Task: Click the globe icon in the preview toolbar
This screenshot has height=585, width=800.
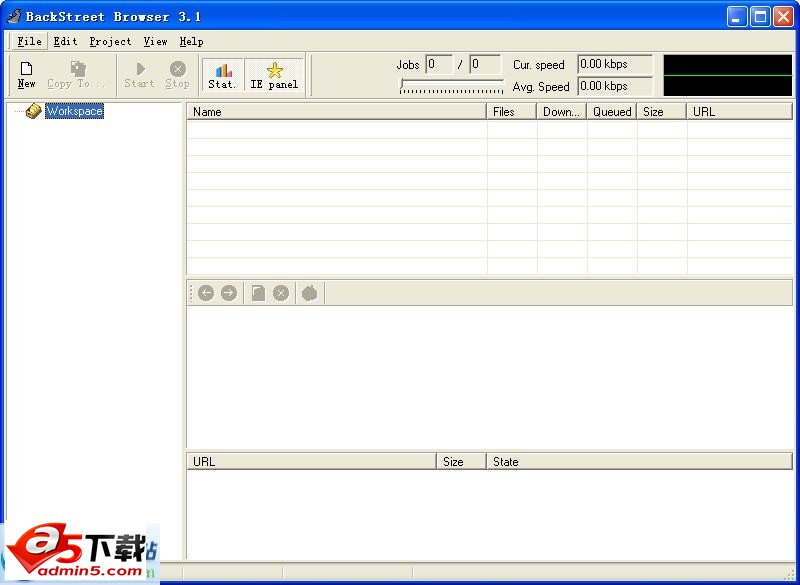Action: pos(306,292)
